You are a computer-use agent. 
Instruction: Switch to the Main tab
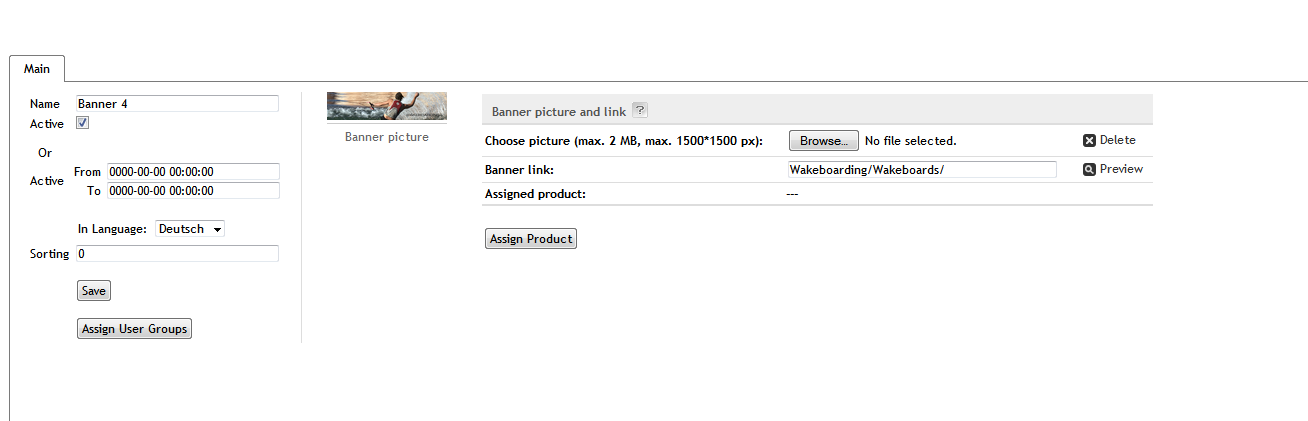(37, 69)
